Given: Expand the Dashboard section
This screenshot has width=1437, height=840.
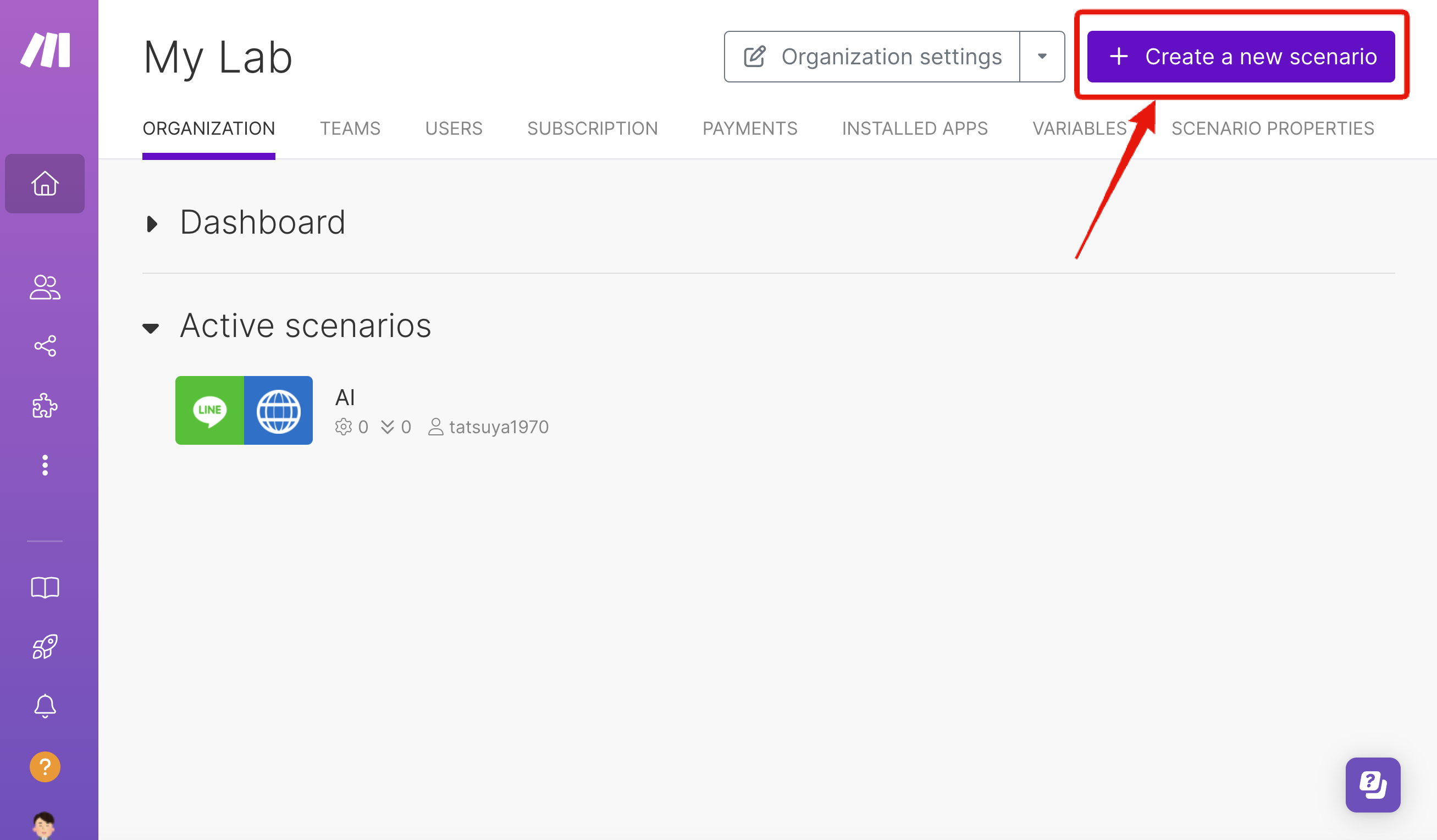Looking at the screenshot, I should coord(152,224).
